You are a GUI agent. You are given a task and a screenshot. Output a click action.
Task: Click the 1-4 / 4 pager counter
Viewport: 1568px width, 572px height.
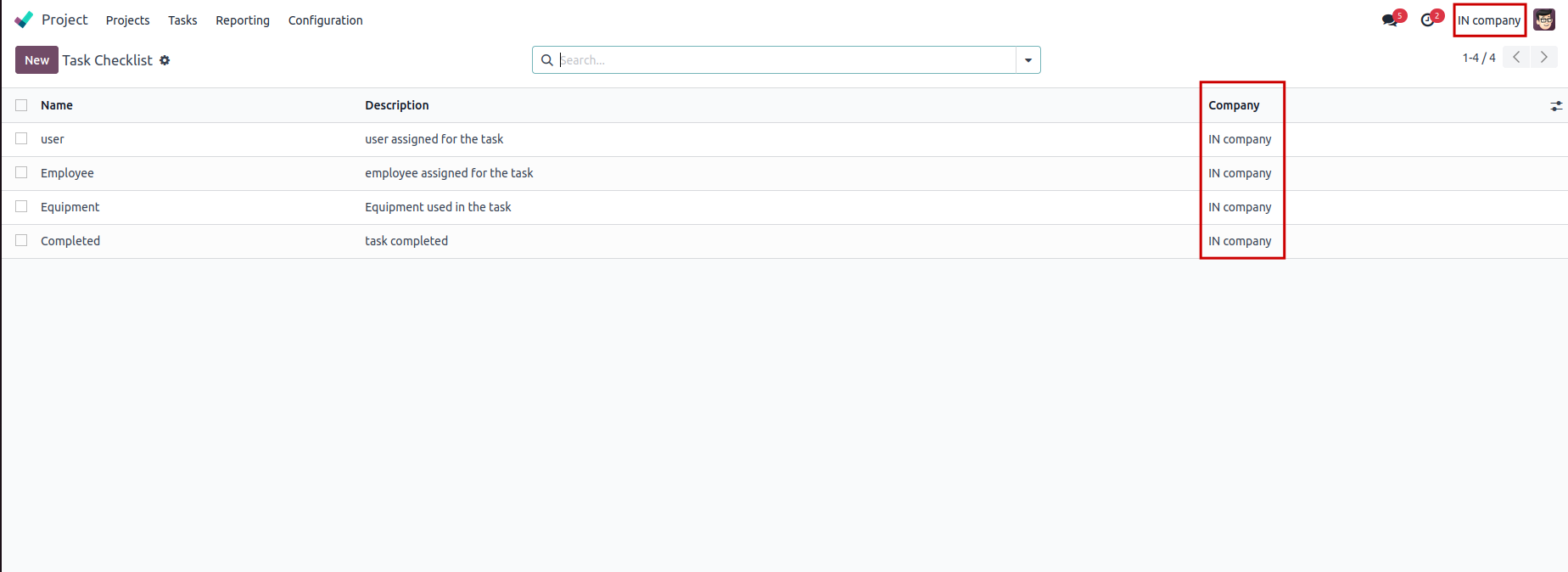(1479, 58)
